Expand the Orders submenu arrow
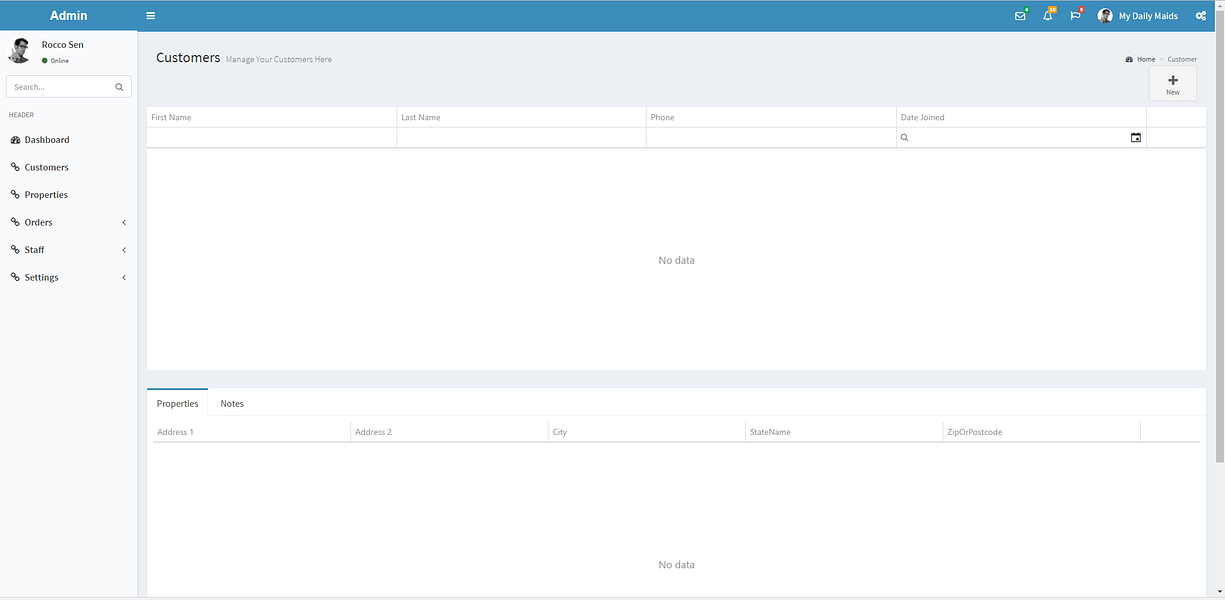The width and height of the screenshot is (1225, 600). 124,222
